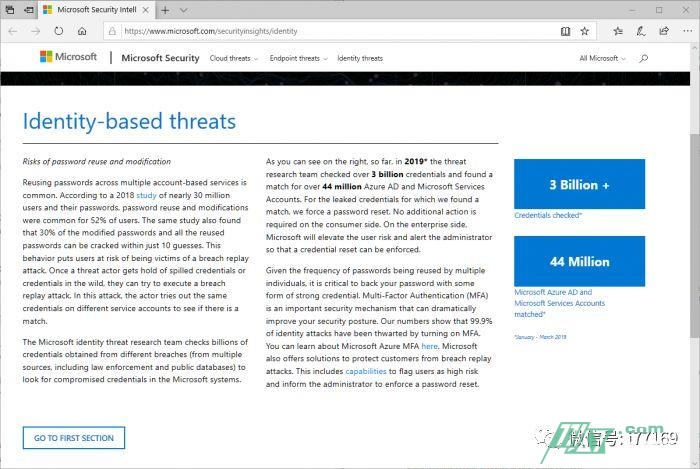Open the browser Settings and more menu

click(688, 31)
